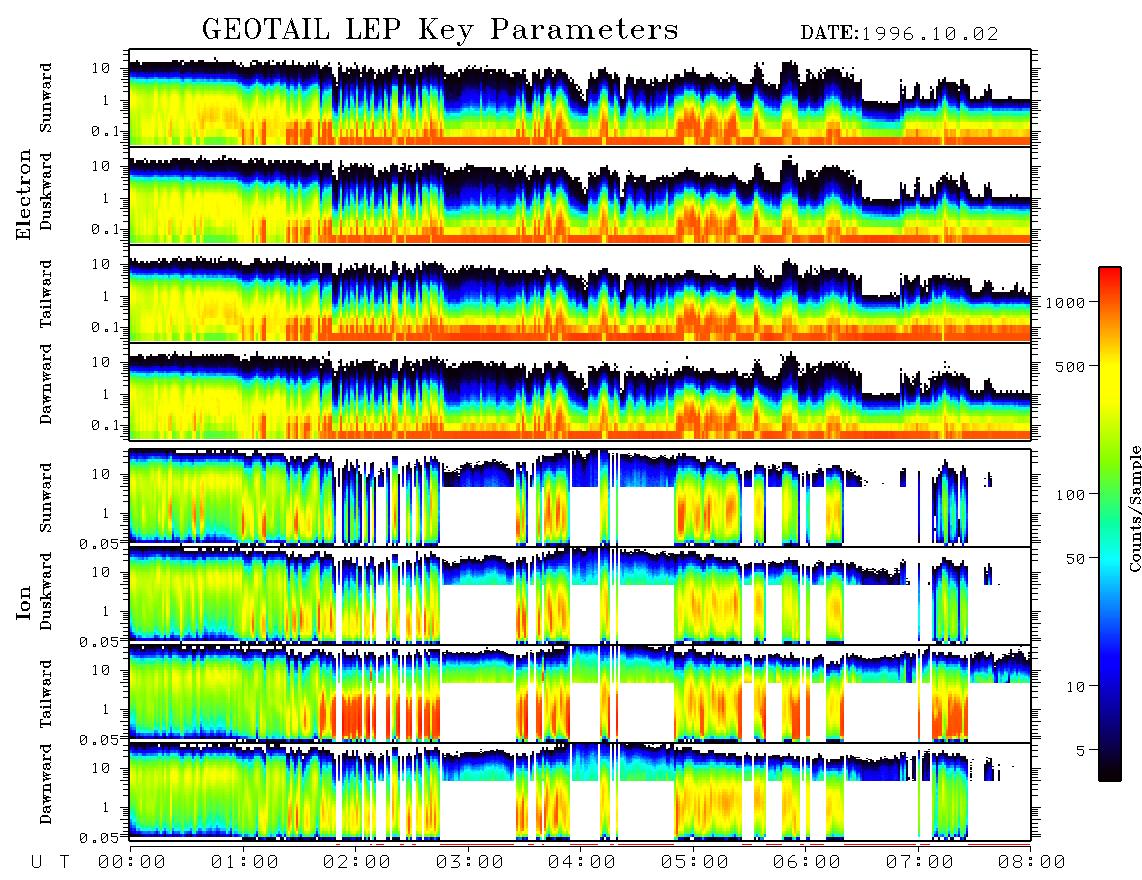The image size is (1142, 880).
Task: Select the Ion "Dawnward" panel label
Action: coord(46,784)
